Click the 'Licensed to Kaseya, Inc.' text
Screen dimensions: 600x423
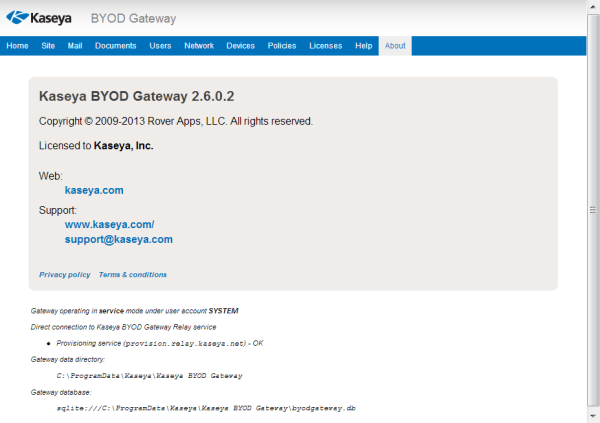tap(96, 145)
